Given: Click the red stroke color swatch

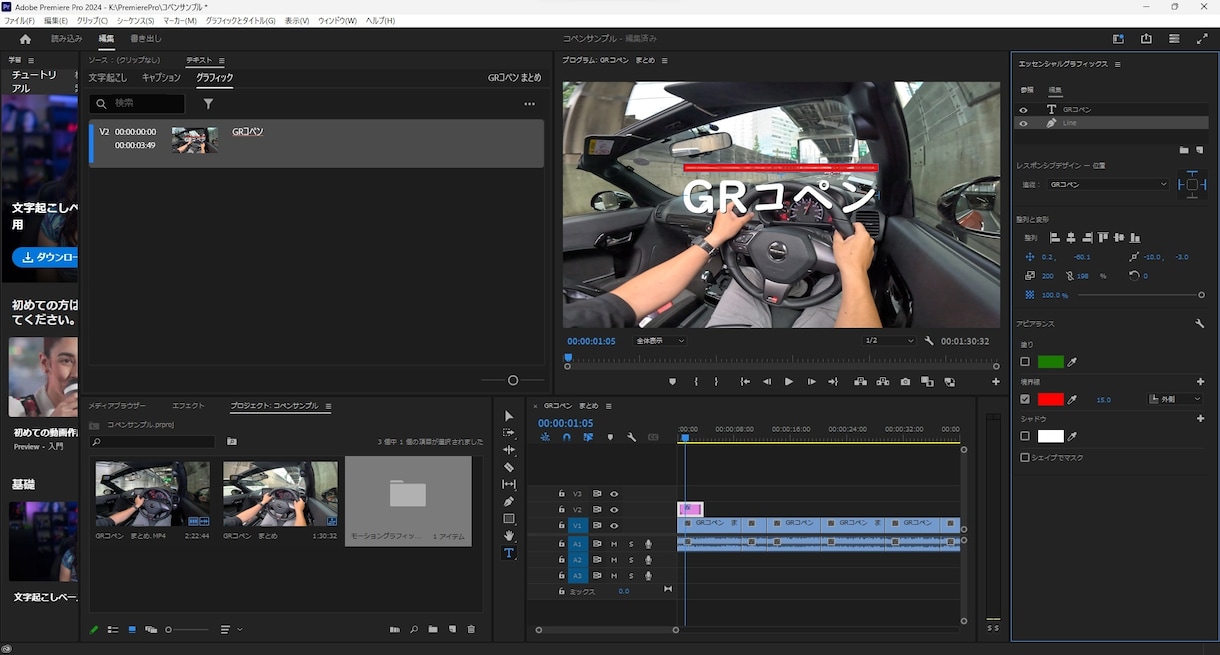Looking at the screenshot, I should pos(1051,399).
